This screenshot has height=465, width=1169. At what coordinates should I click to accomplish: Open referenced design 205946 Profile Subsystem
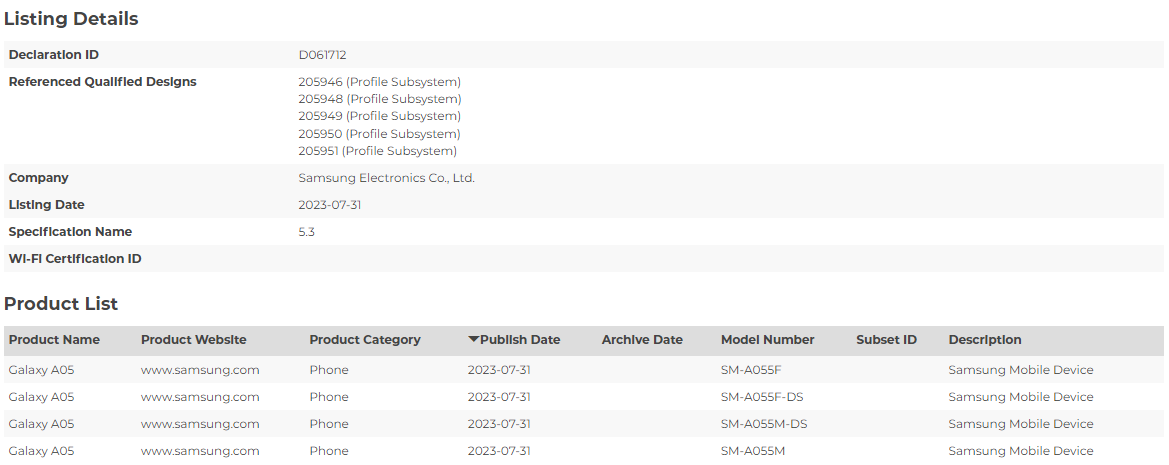pyautogui.click(x=379, y=82)
